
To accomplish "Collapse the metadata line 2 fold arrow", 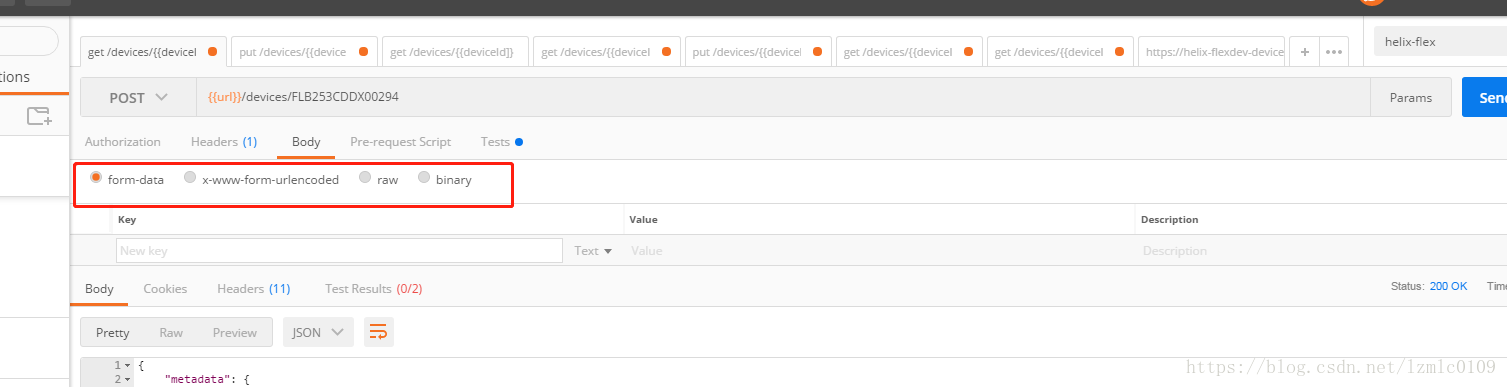I will click(x=129, y=380).
